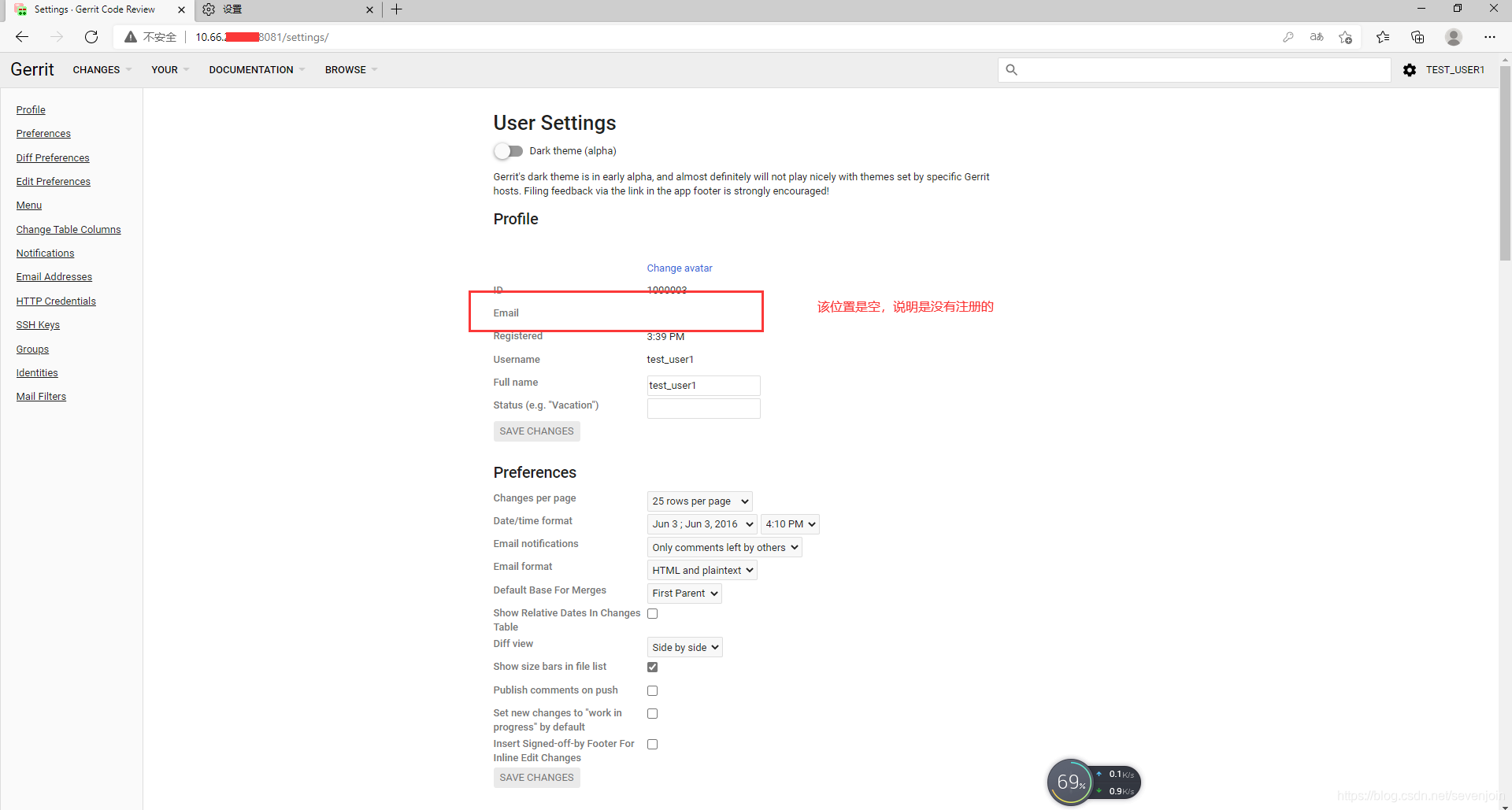Open the Diff view Side by side dropdown
The height and width of the screenshot is (810, 1512).
click(684, 647)
